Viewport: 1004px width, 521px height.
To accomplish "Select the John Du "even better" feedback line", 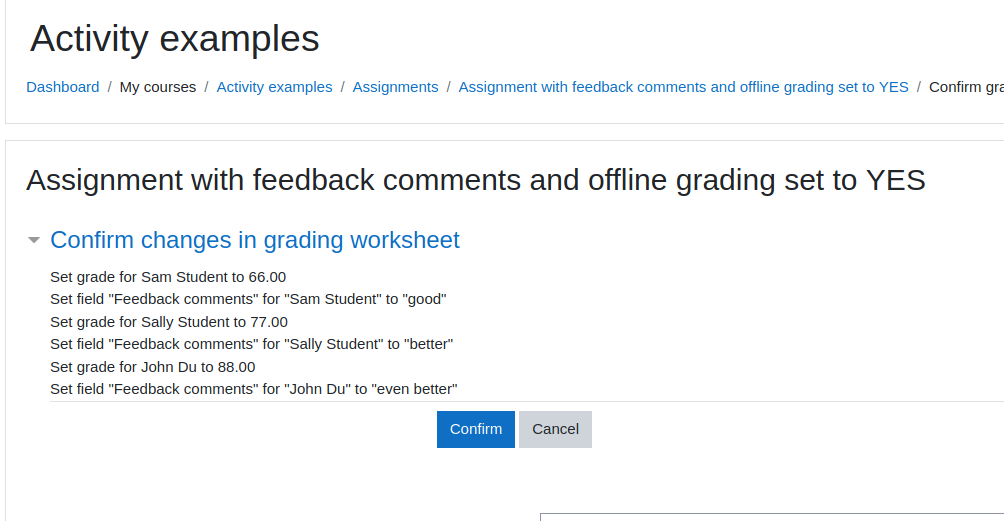I will click(254, 389).
